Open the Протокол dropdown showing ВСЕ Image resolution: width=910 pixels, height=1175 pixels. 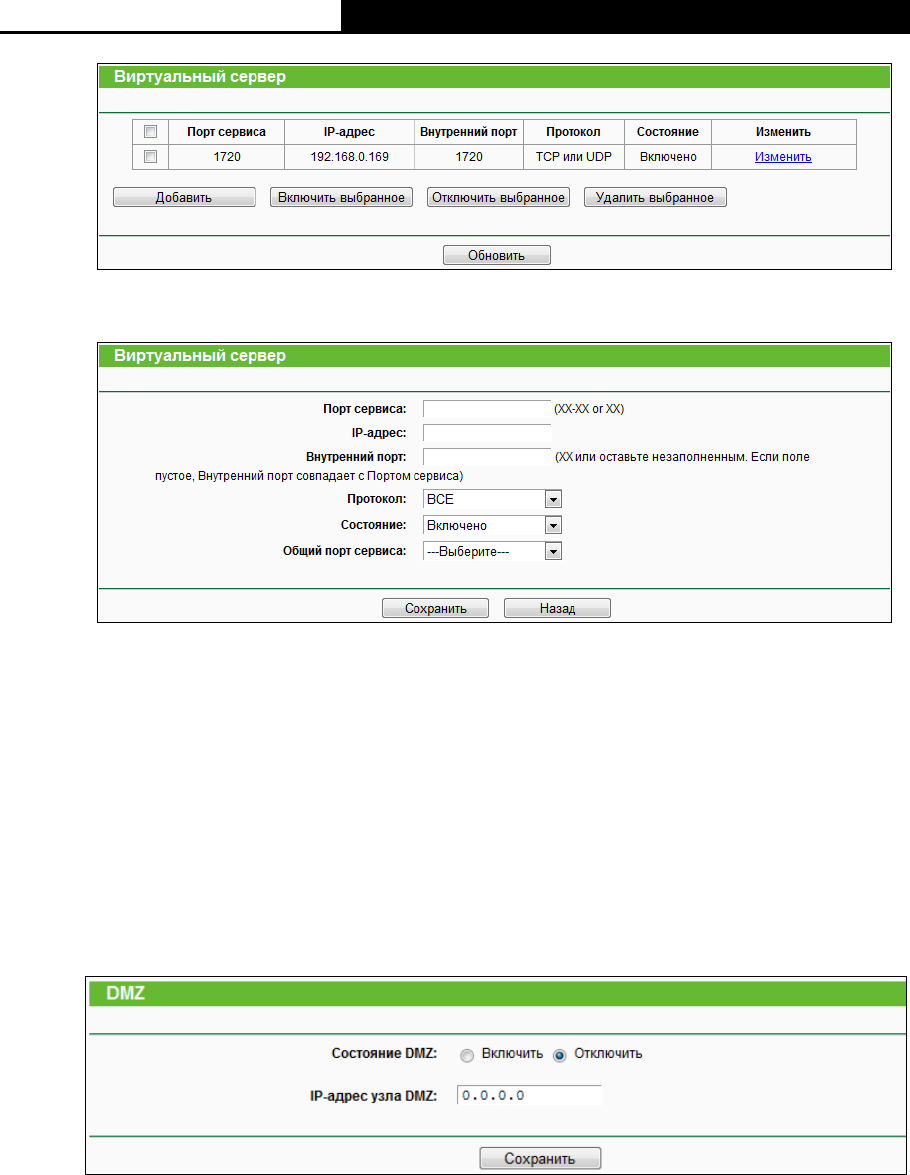(492, 499)
